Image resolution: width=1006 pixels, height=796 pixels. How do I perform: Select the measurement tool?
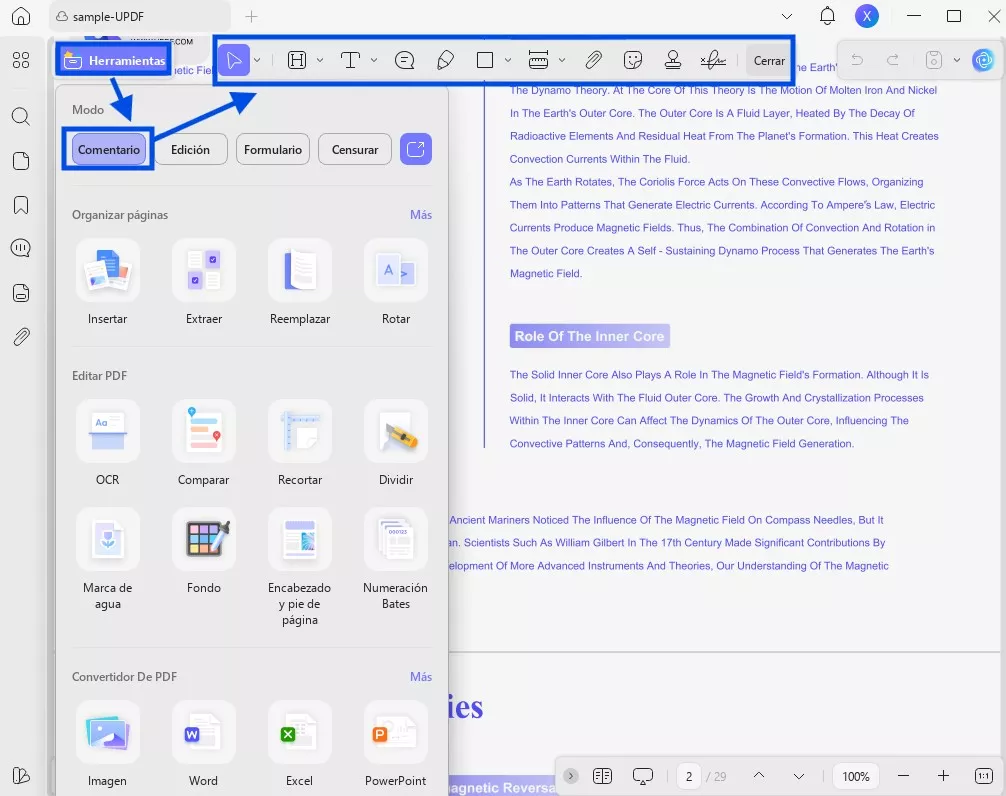point(538,60)
